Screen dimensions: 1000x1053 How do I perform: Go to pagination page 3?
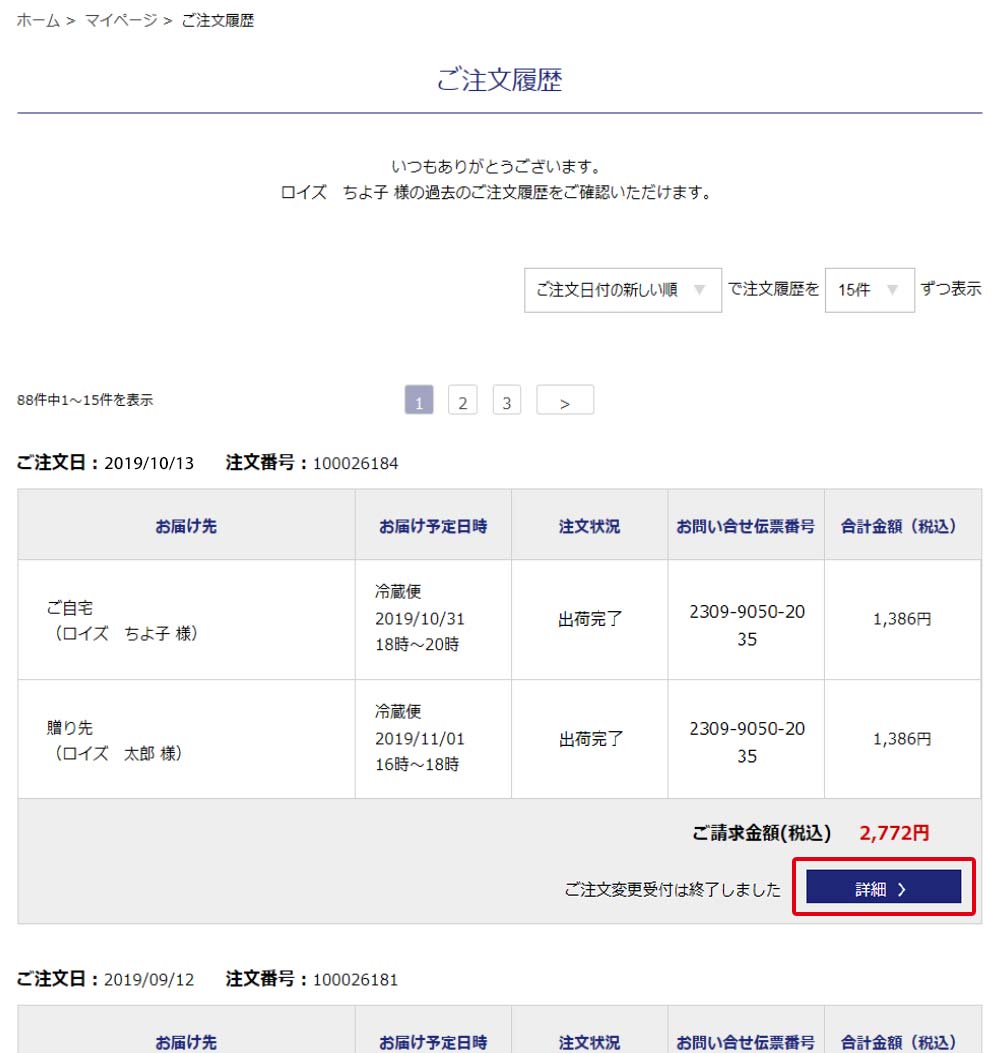507,400
